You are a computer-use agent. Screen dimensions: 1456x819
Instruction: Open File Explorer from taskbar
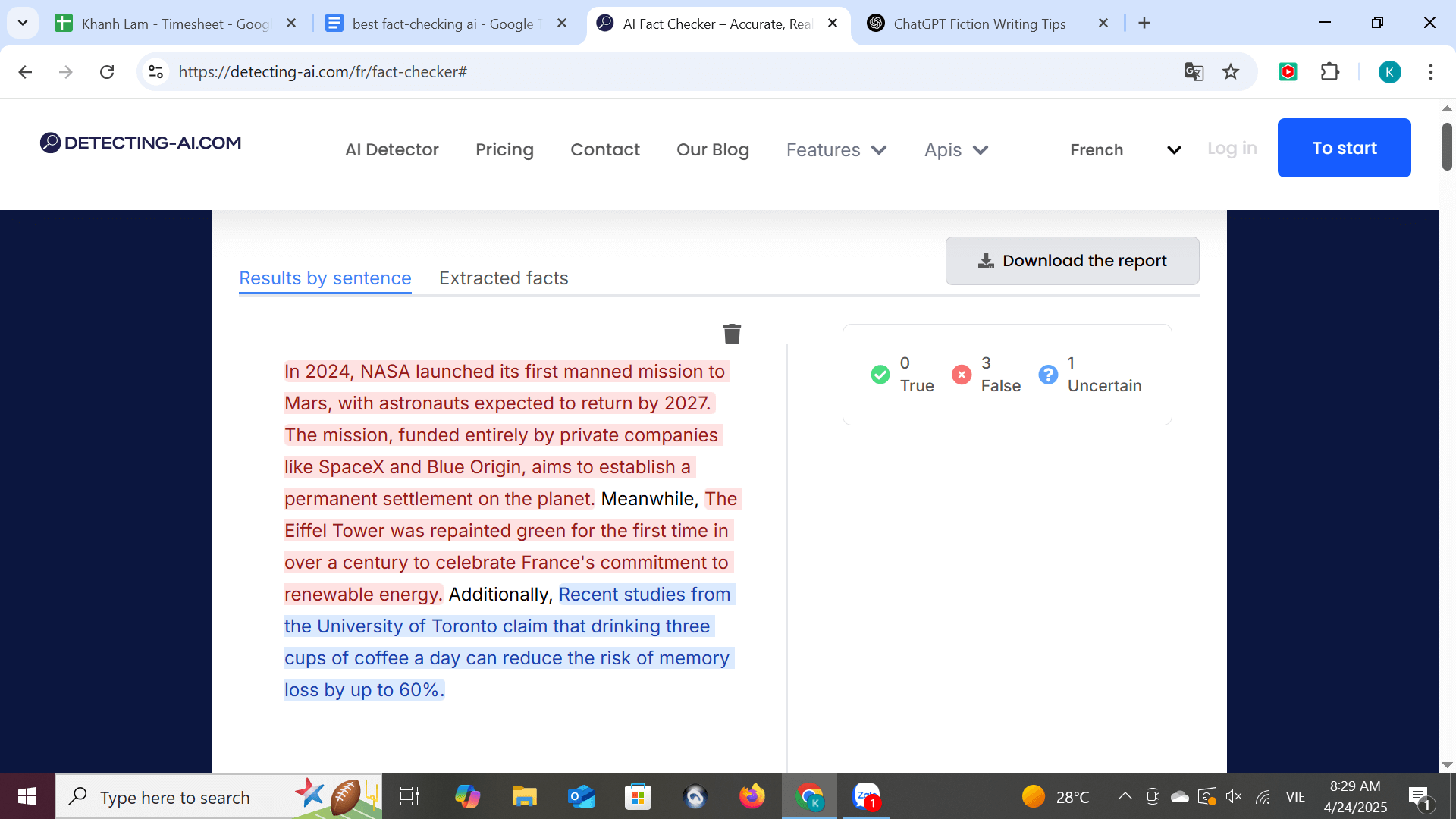(x=524, y=797)
